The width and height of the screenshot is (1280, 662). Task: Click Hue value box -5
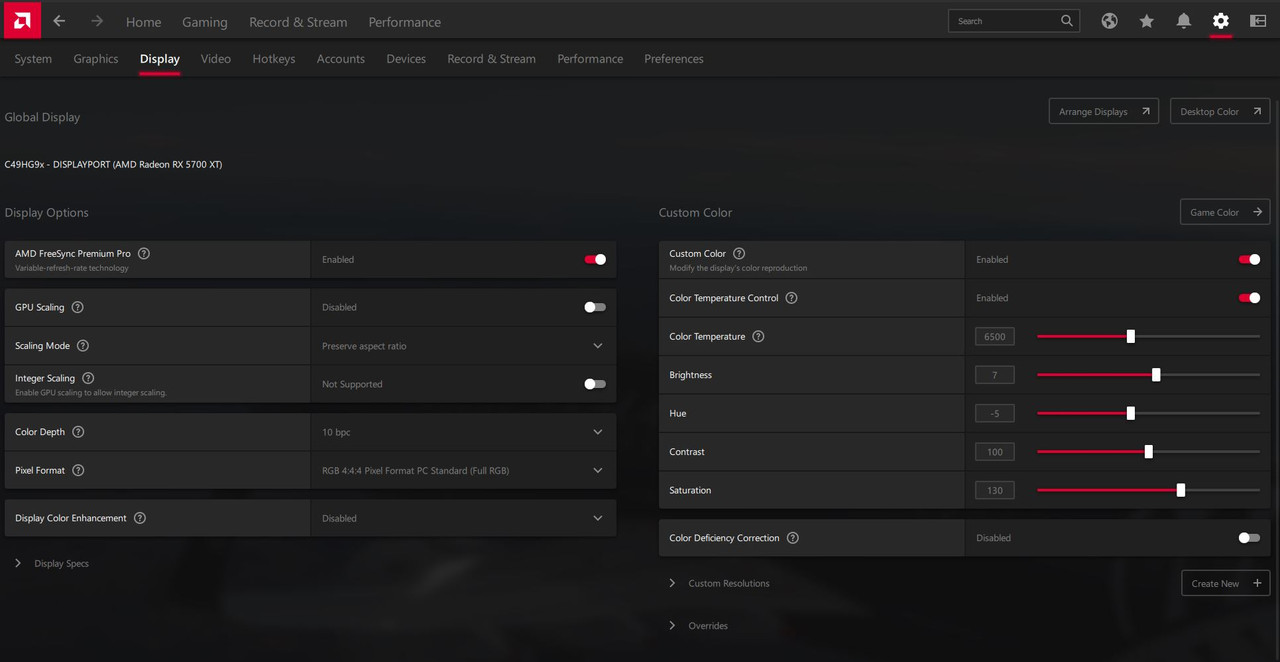click(x=994, y=413)
